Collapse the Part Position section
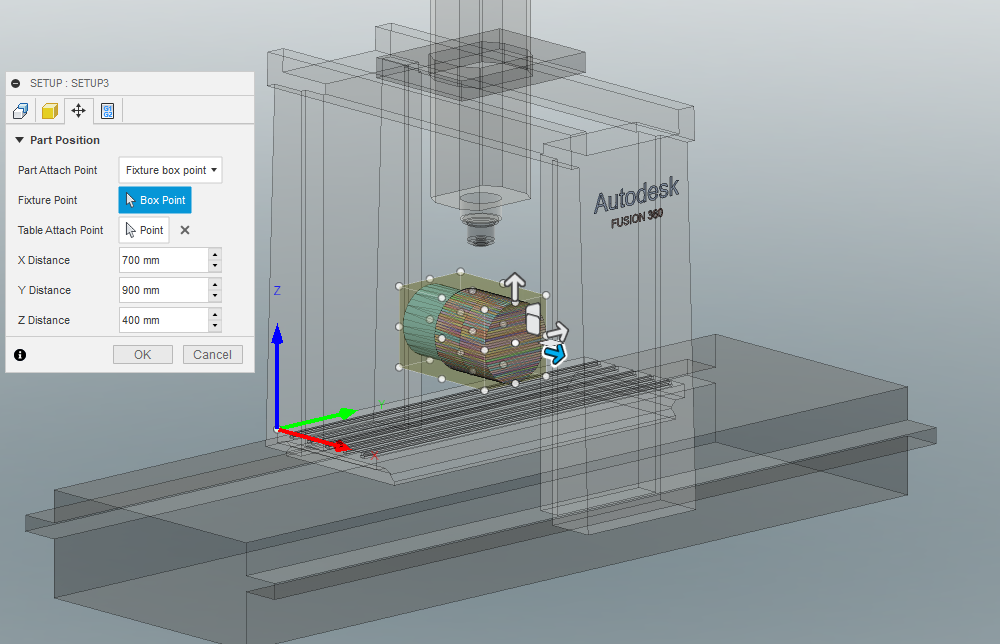The height and width of the screenshot is (644, 1000). tap(19, 140)
